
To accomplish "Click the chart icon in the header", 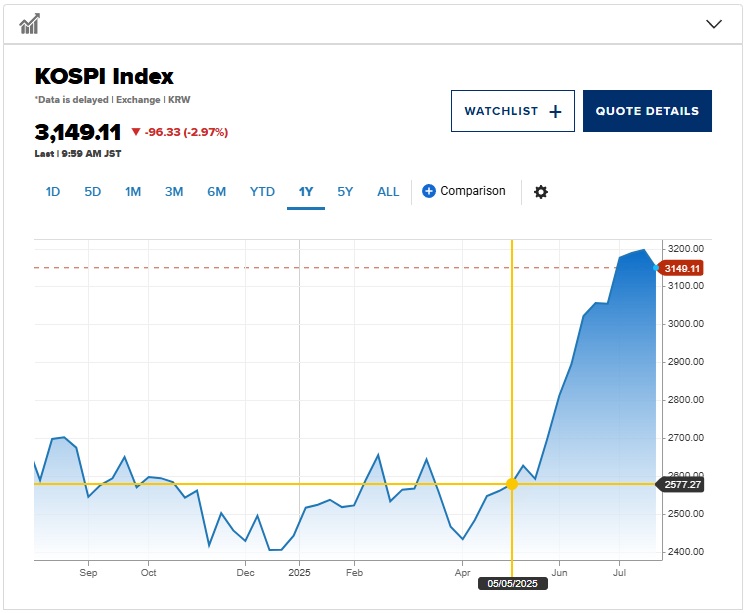I will click(30, 24).
